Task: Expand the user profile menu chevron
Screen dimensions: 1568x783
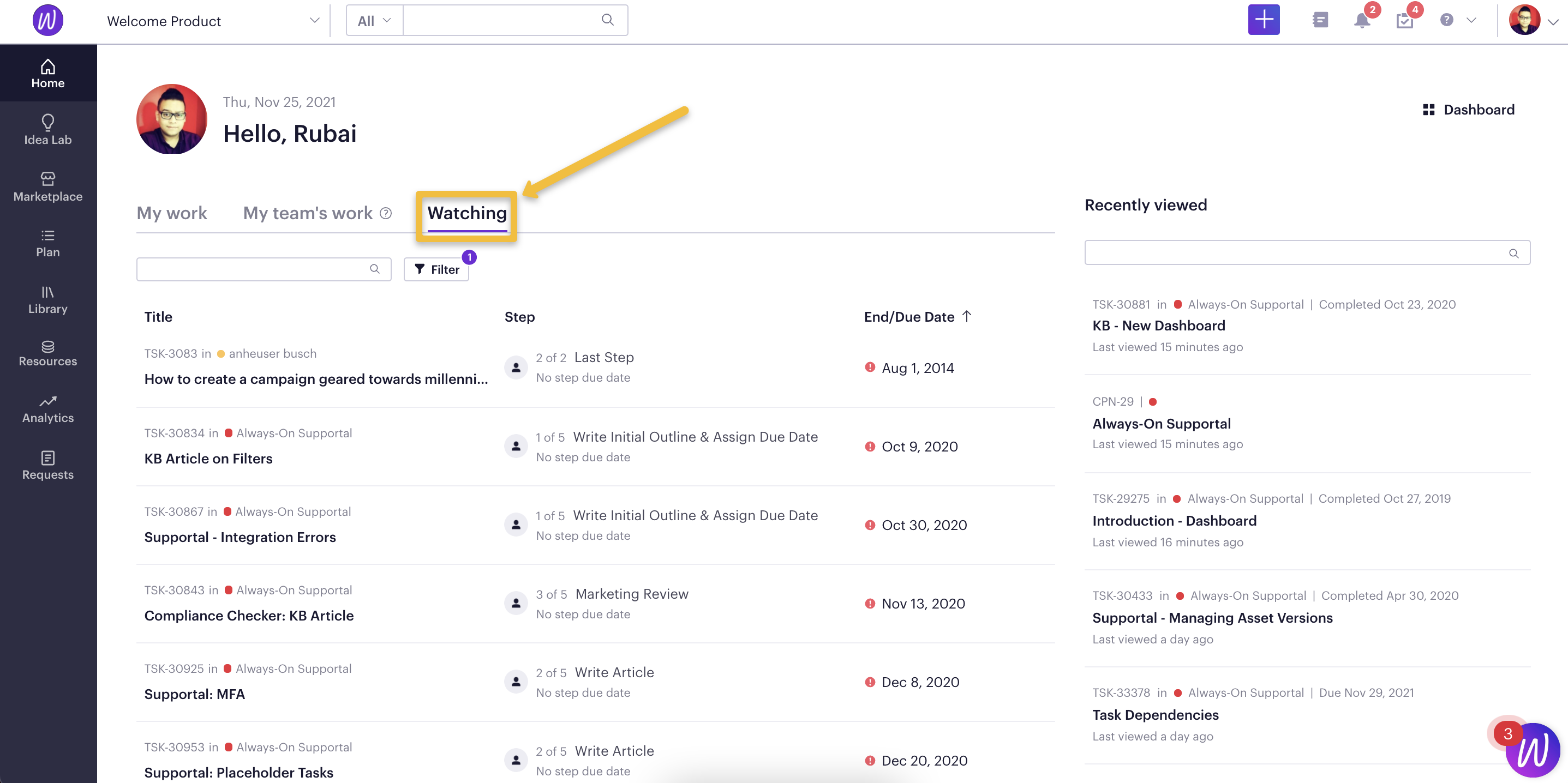Action: [x=1553, y=21]
